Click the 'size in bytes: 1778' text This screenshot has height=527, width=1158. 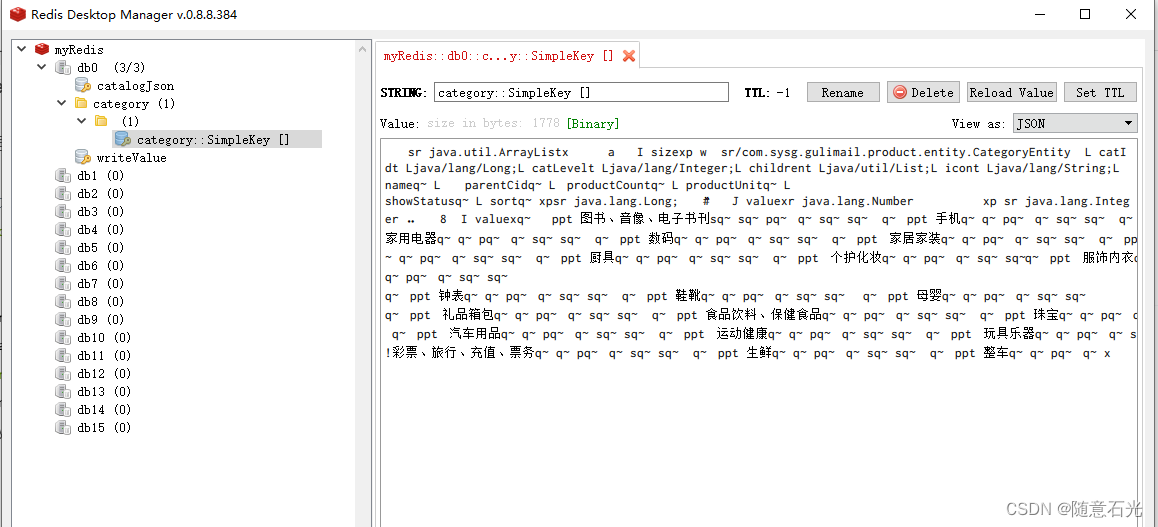tap(494, 123)
